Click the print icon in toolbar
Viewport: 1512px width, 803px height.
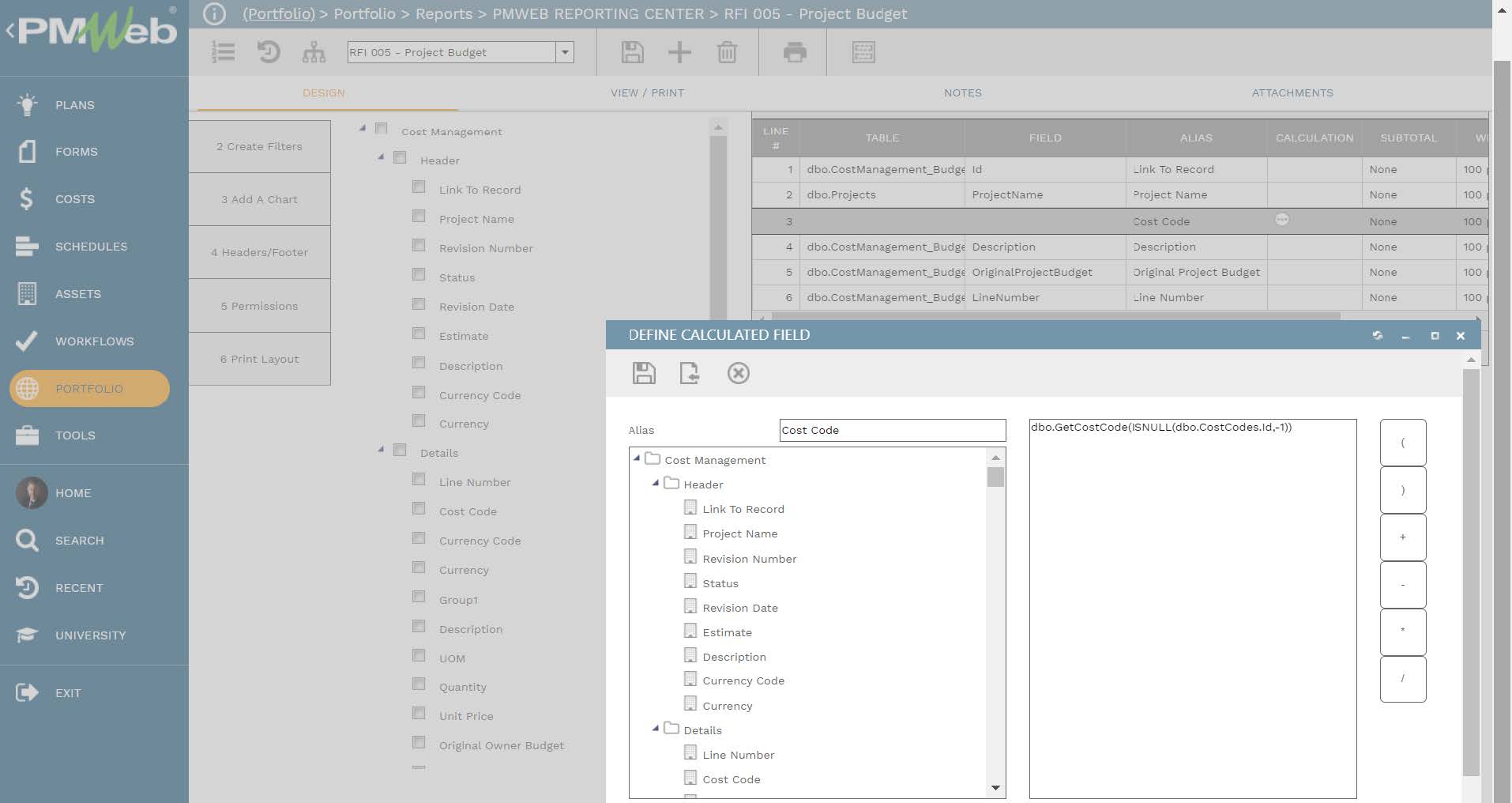click(795, 52)
